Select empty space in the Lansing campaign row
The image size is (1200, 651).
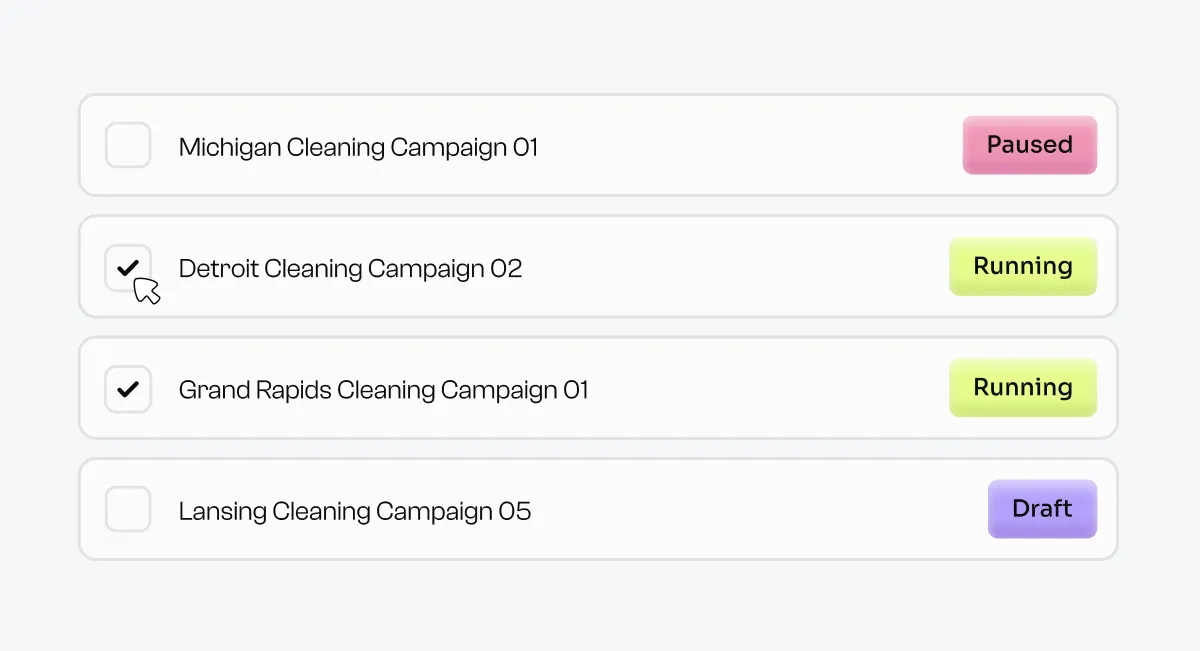[760, 510]
